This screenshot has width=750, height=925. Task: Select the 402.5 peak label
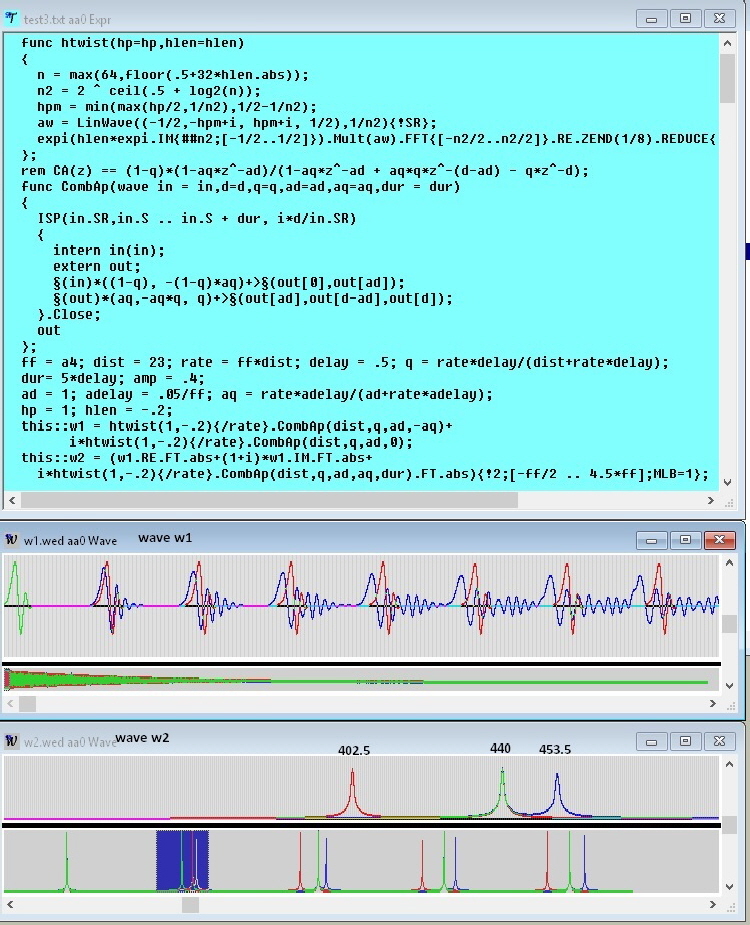tap(354, 750)
